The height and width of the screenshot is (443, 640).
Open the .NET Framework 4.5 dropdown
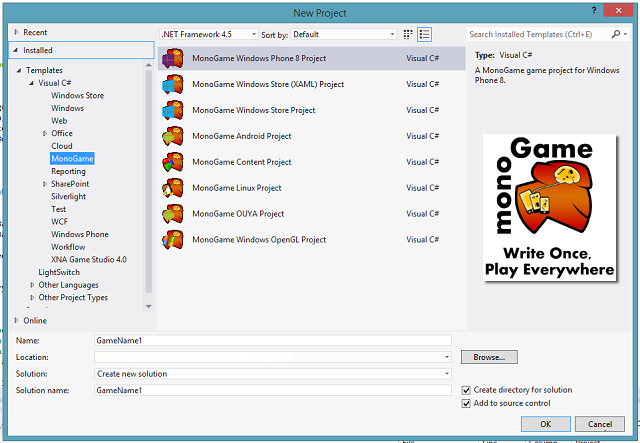[x=209, y=34]
